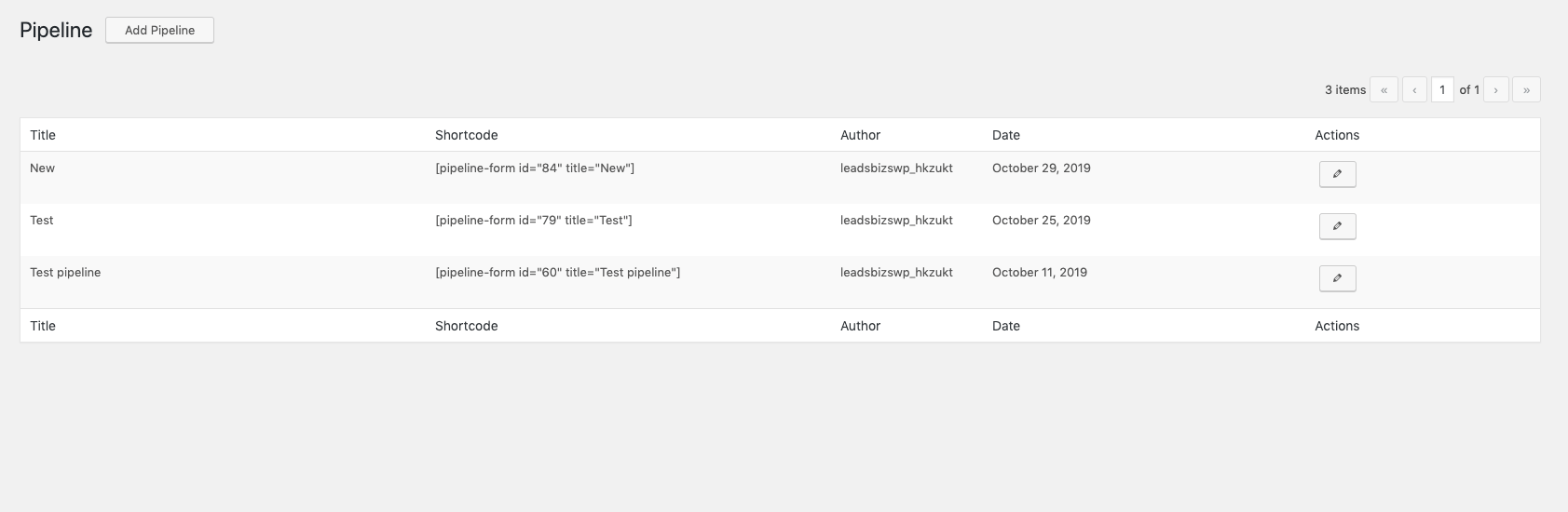
Task: Go to next page arrow
Action: pyautogui.click(x=1496, y=89)
